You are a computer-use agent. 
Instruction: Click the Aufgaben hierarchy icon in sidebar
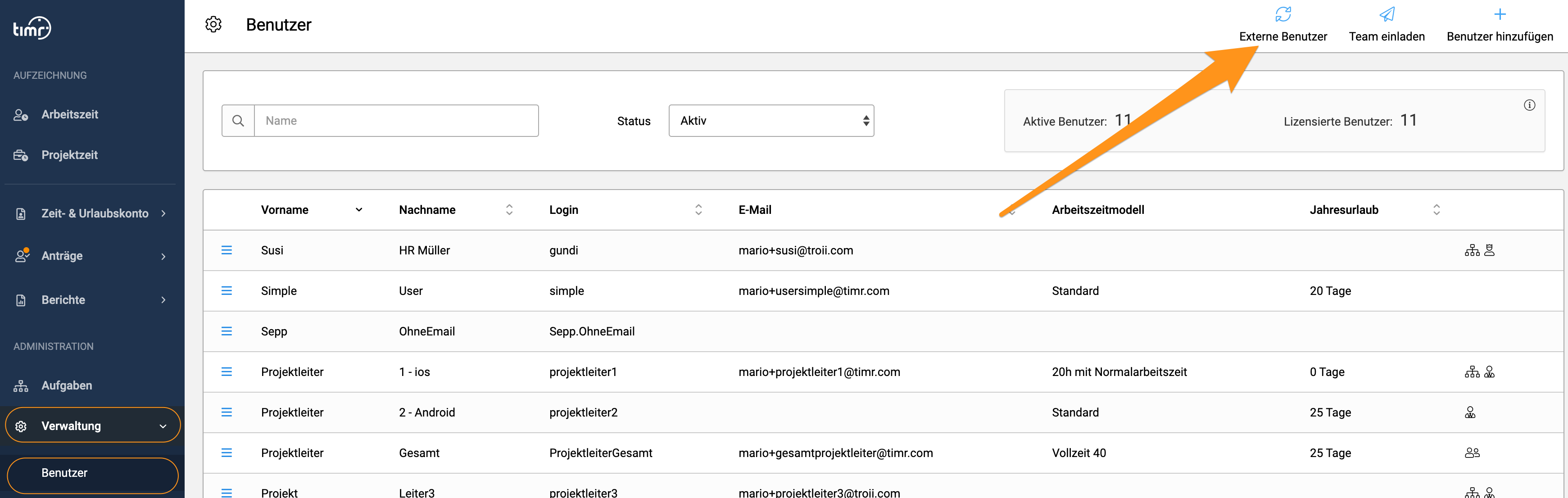21,385
